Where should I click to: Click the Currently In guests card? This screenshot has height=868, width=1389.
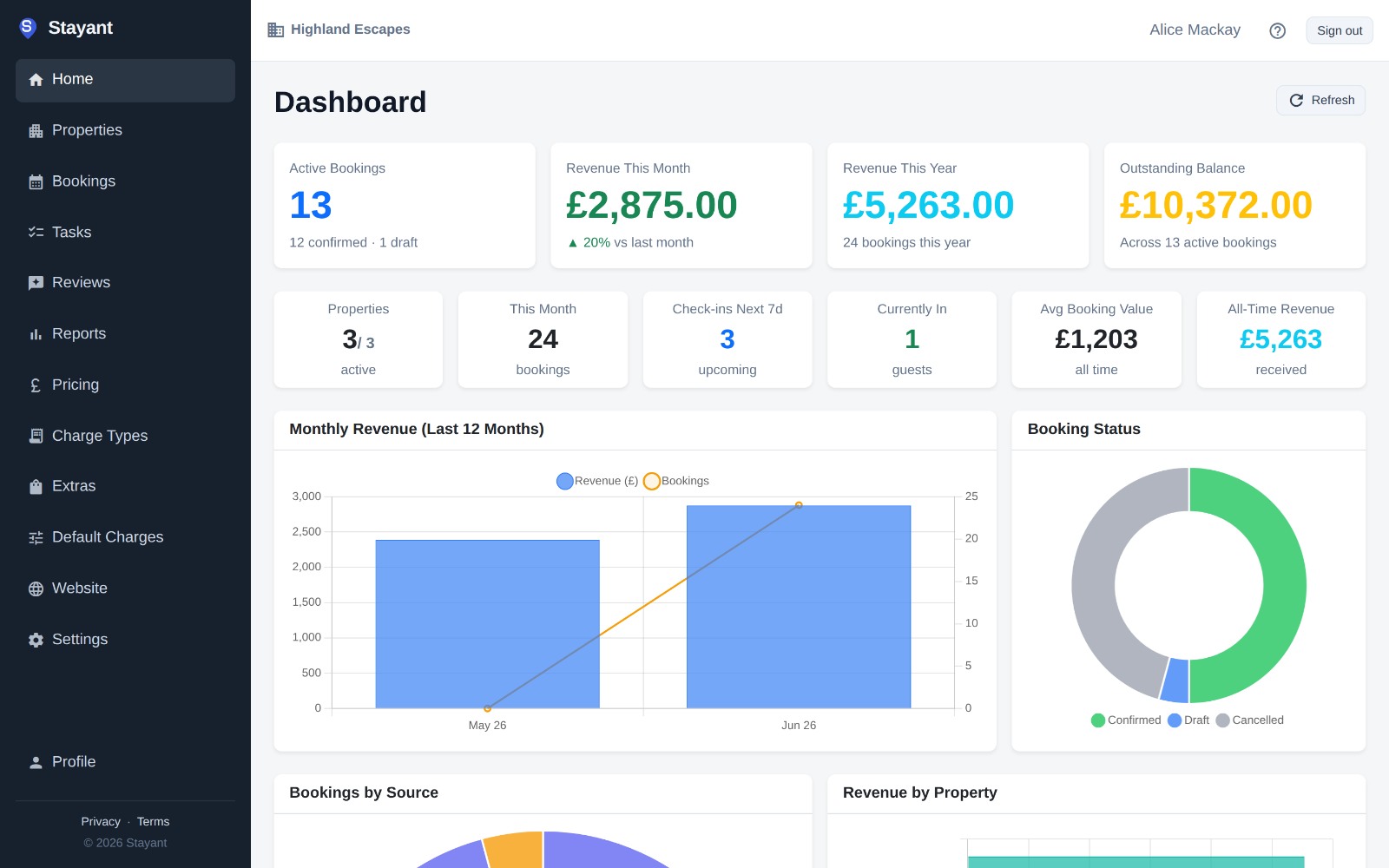pos(912,339)
